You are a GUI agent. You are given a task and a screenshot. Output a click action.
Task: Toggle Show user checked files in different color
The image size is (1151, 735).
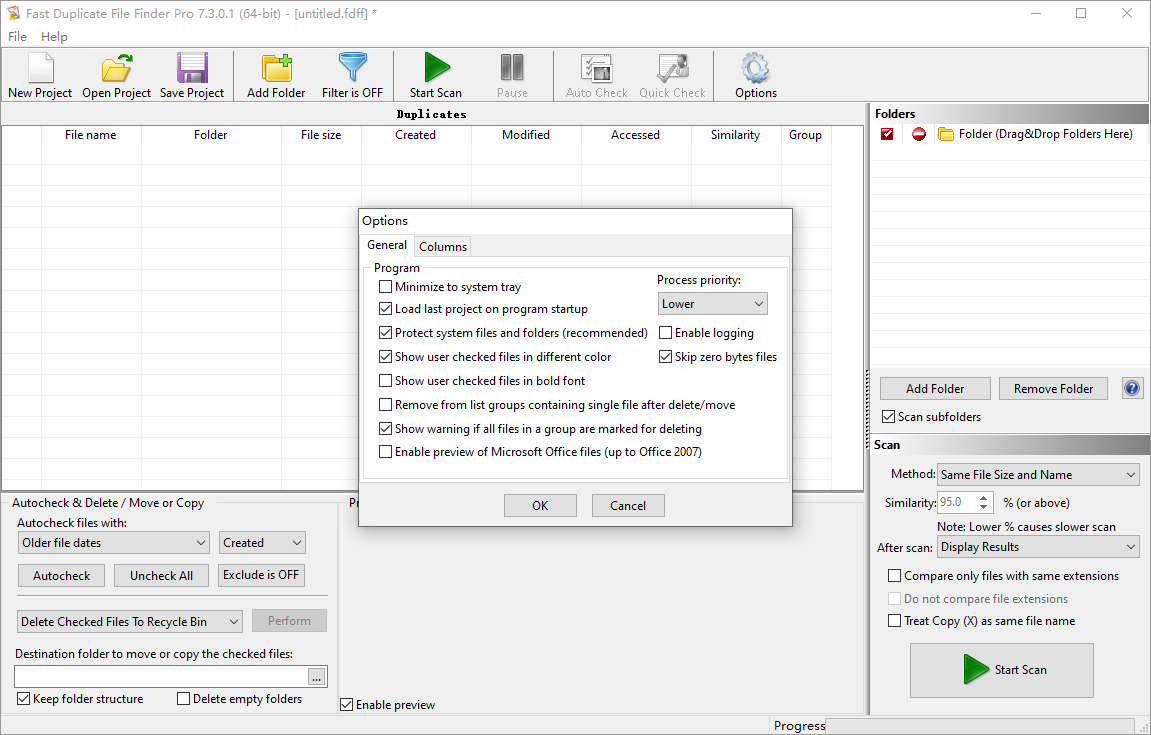coord(385,357)
